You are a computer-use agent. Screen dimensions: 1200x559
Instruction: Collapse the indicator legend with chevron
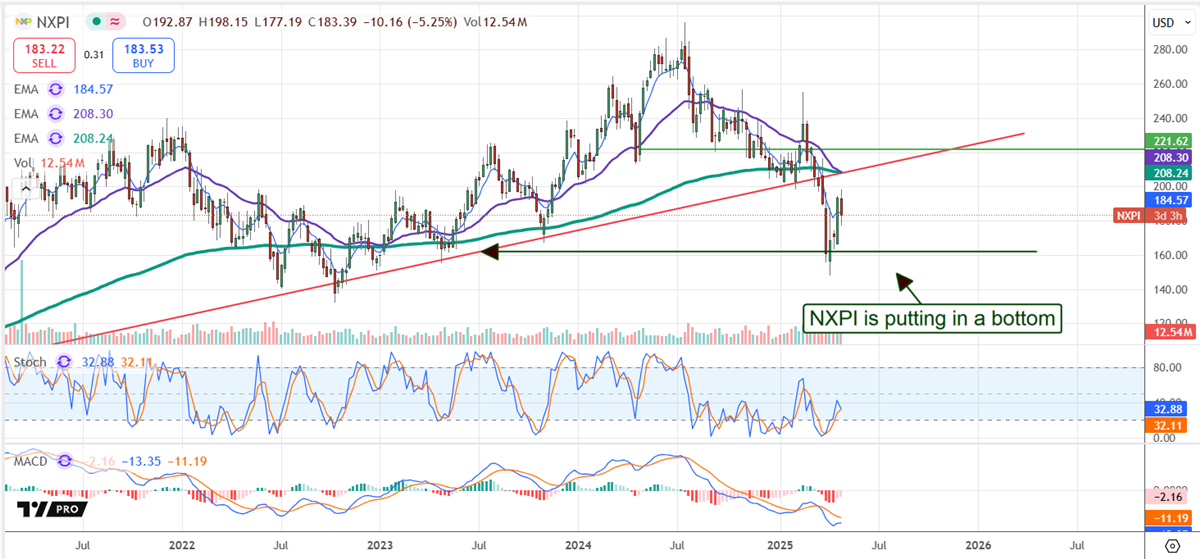[20, 186]
